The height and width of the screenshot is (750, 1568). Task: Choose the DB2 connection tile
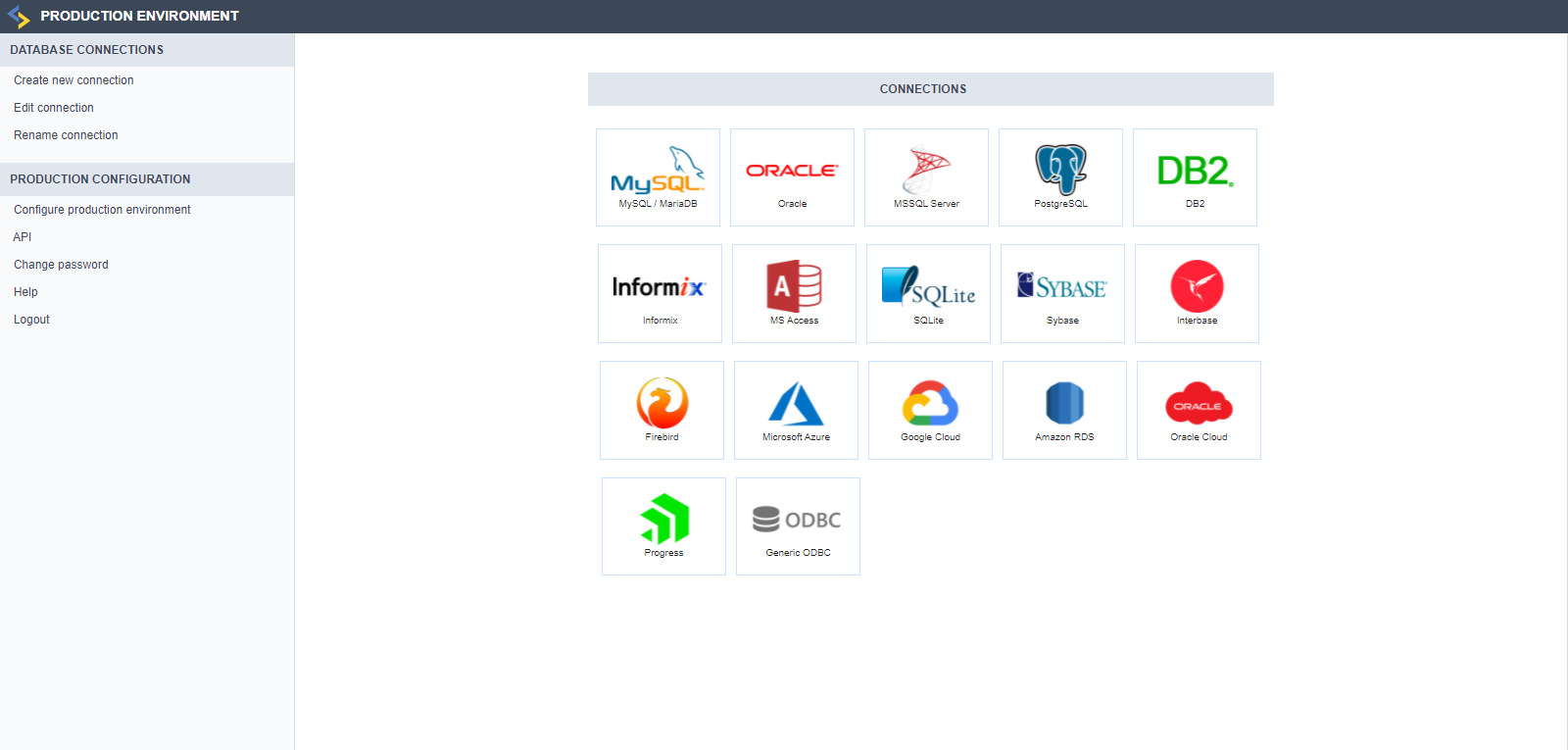[x=1195, y=177]
